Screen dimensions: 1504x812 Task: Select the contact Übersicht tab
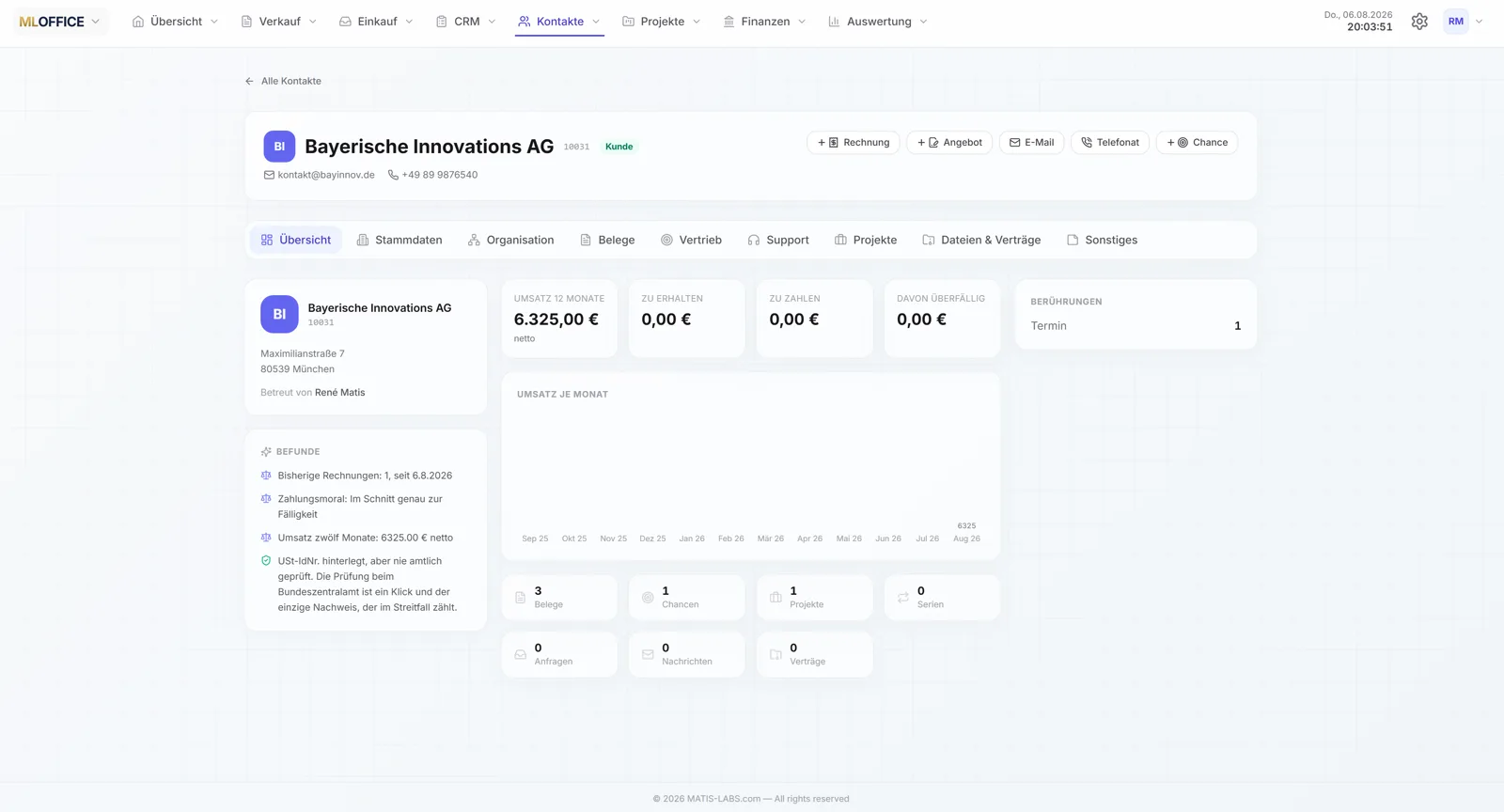(x=296, y=241)
